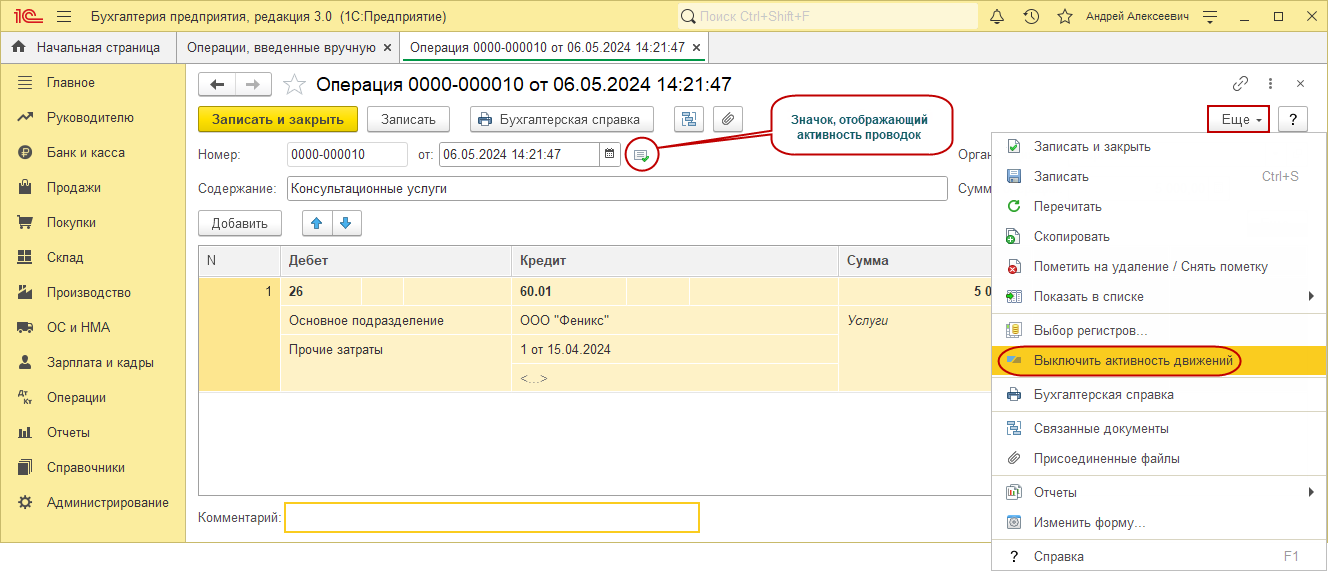1328x572 pixels.
Task: Choose Справка F1 menu item
Action: tap(1160, 556)
